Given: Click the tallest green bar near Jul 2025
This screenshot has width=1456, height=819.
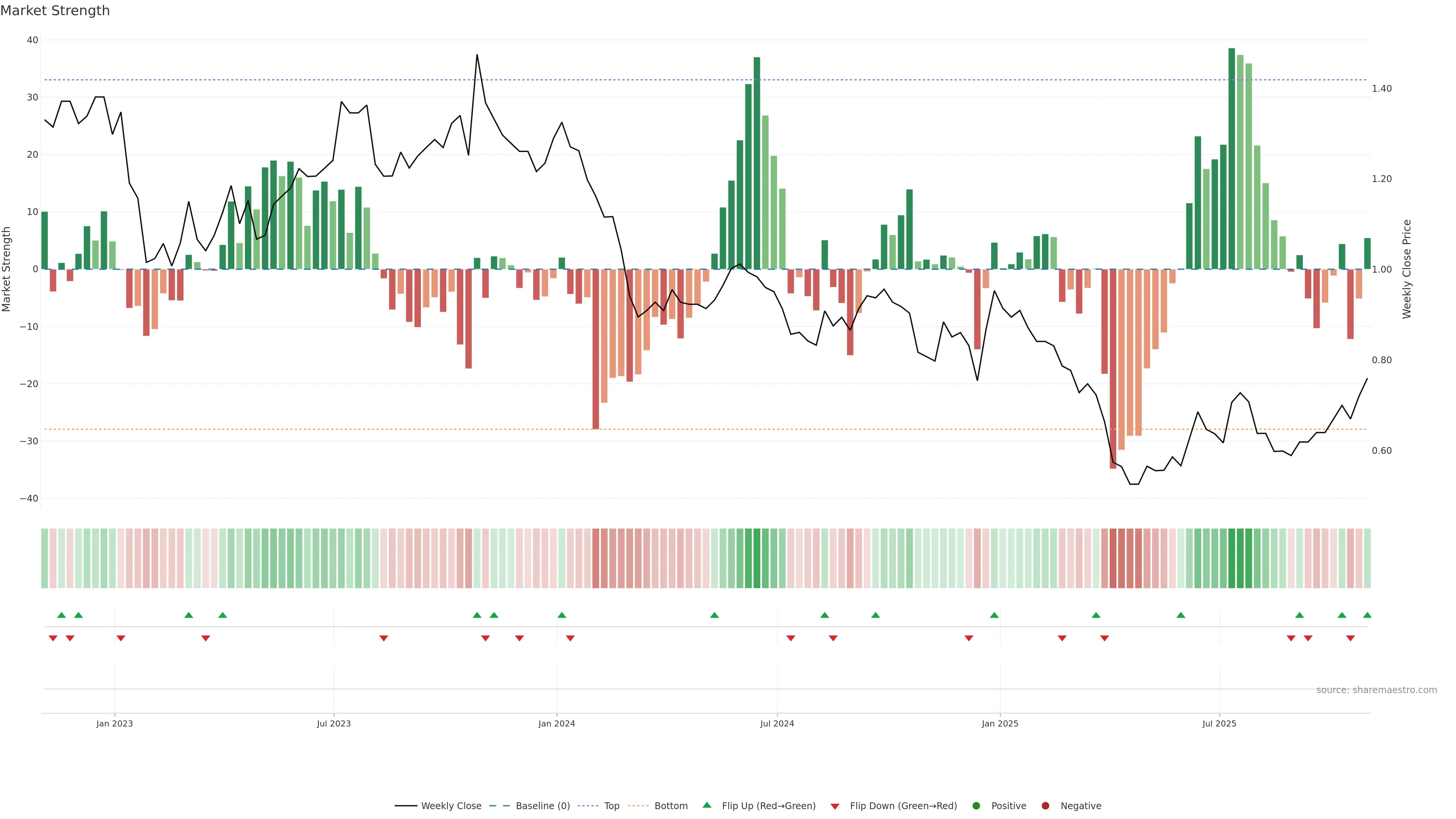Looking at the screenshot, I should (1232, 158).
